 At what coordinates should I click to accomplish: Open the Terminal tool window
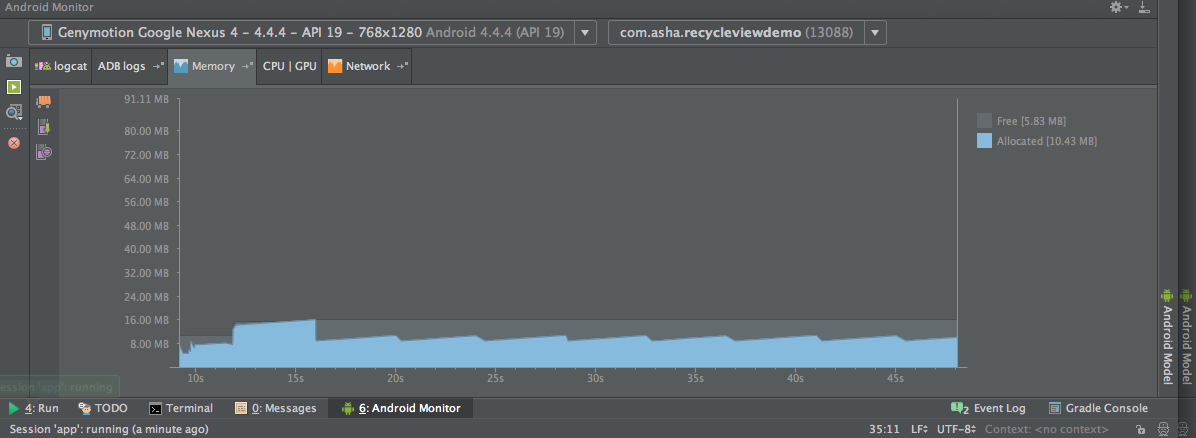point(181,408)
